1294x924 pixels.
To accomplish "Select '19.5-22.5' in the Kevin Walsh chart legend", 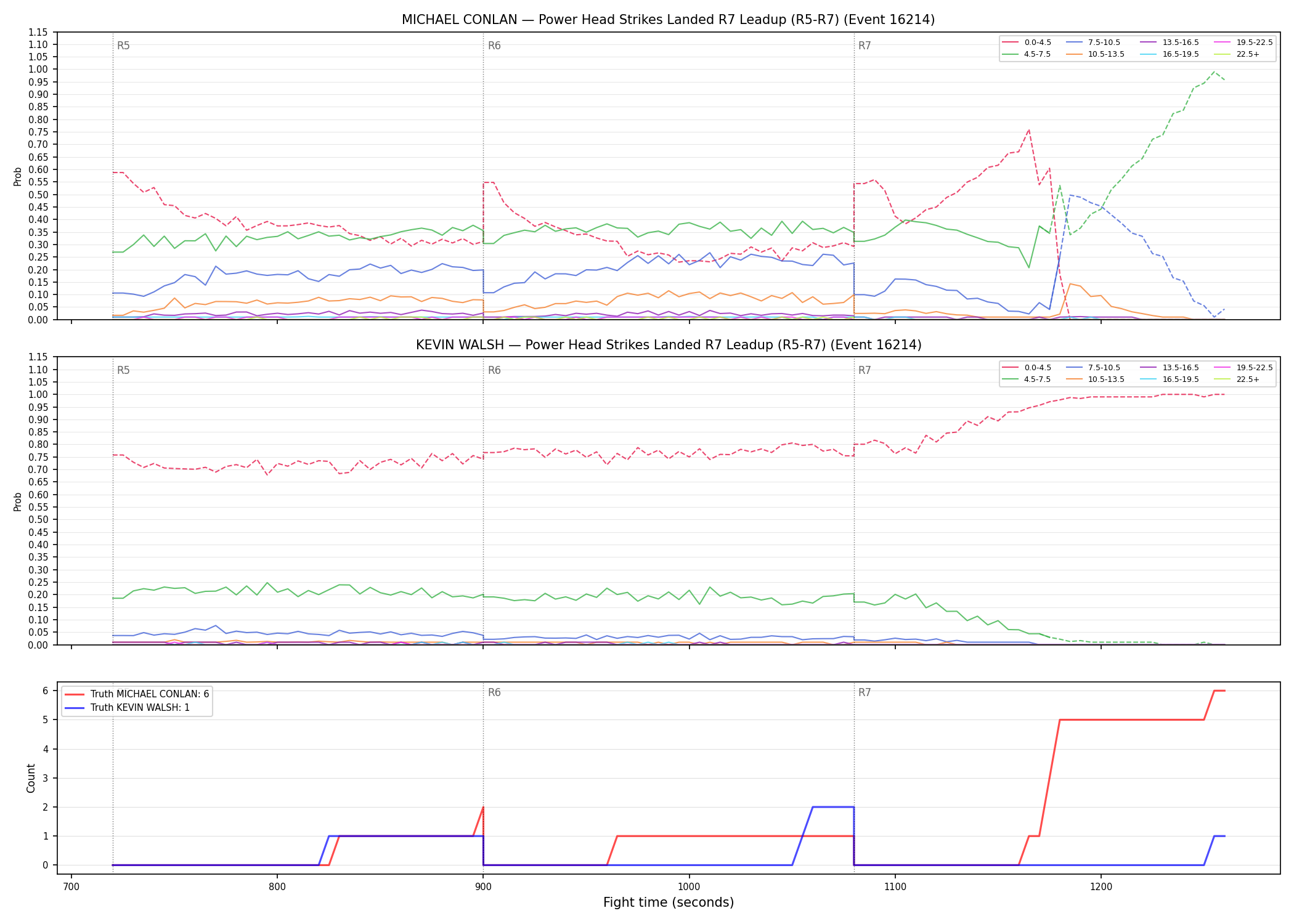I will point(1243,368).
